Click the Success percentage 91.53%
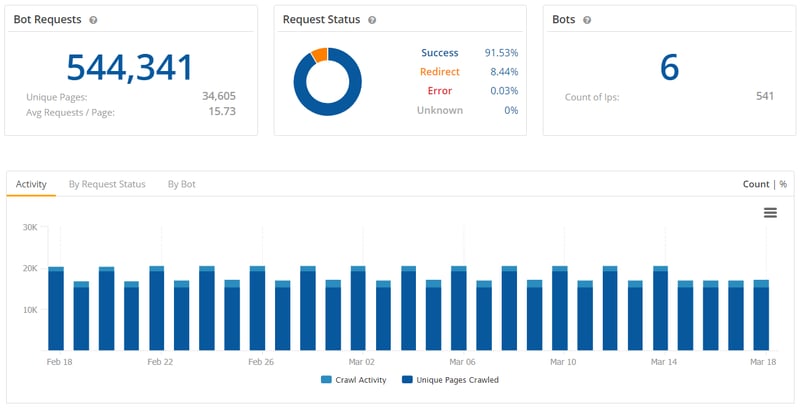The width and height of the screenshot is (800, 409). [501, 53]
